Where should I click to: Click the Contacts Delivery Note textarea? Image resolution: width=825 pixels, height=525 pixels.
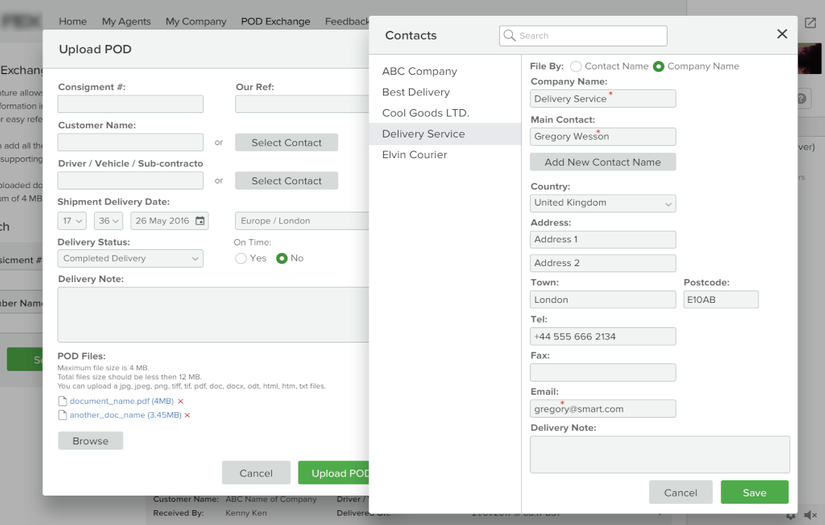tap(660, 455)
